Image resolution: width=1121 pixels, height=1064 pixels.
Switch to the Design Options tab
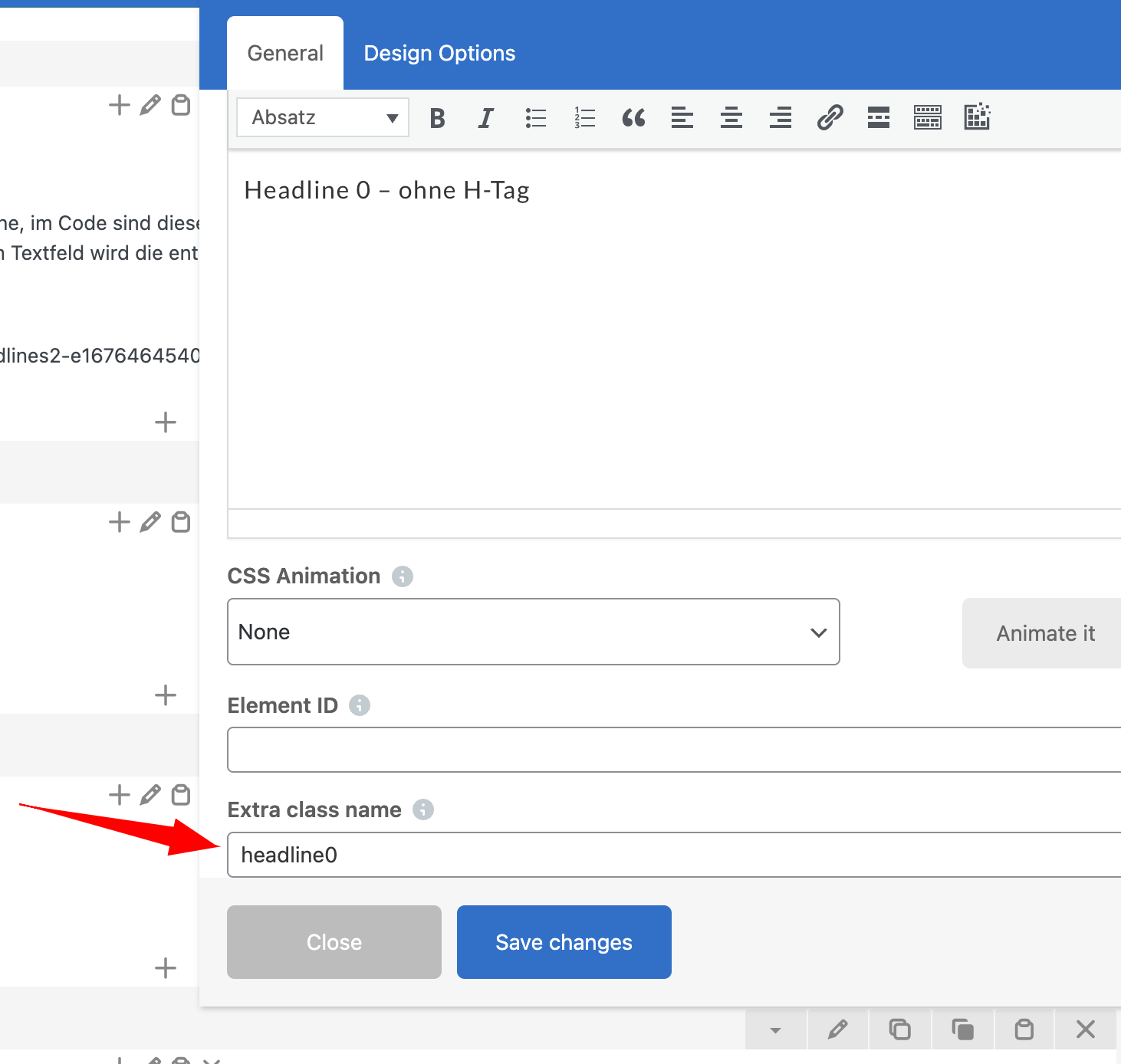click(x=439, y=54)
